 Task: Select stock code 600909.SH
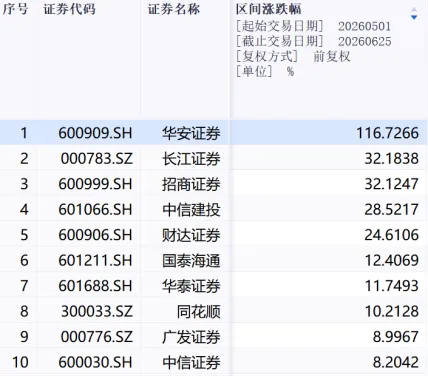[x=95, y=133]
